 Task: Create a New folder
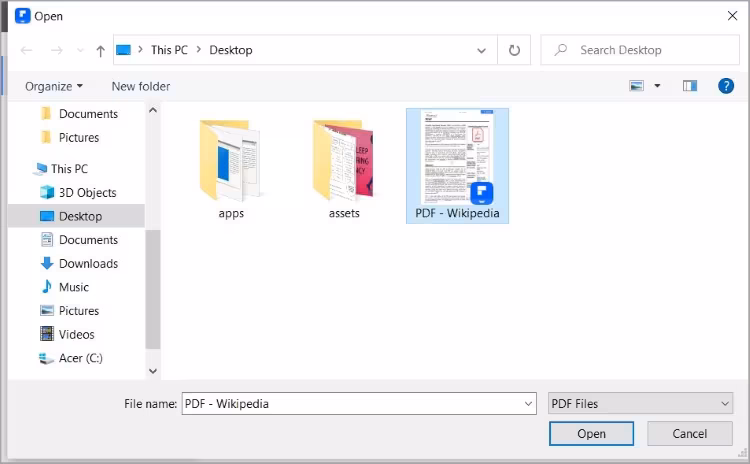tap(141, 86)
